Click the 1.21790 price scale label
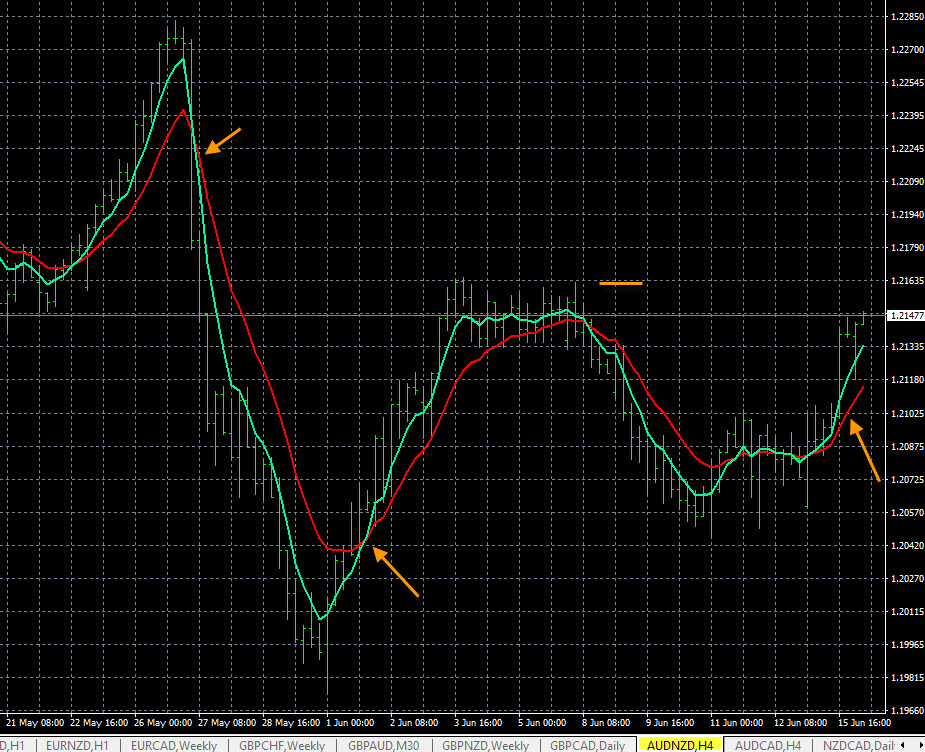This screenshot has width=925, height=752. pos(907,248)
